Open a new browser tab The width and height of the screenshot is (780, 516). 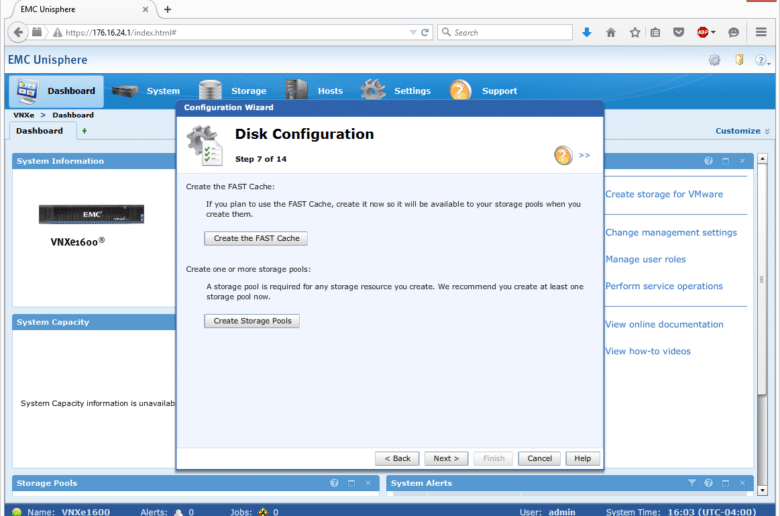coord(168,9)
